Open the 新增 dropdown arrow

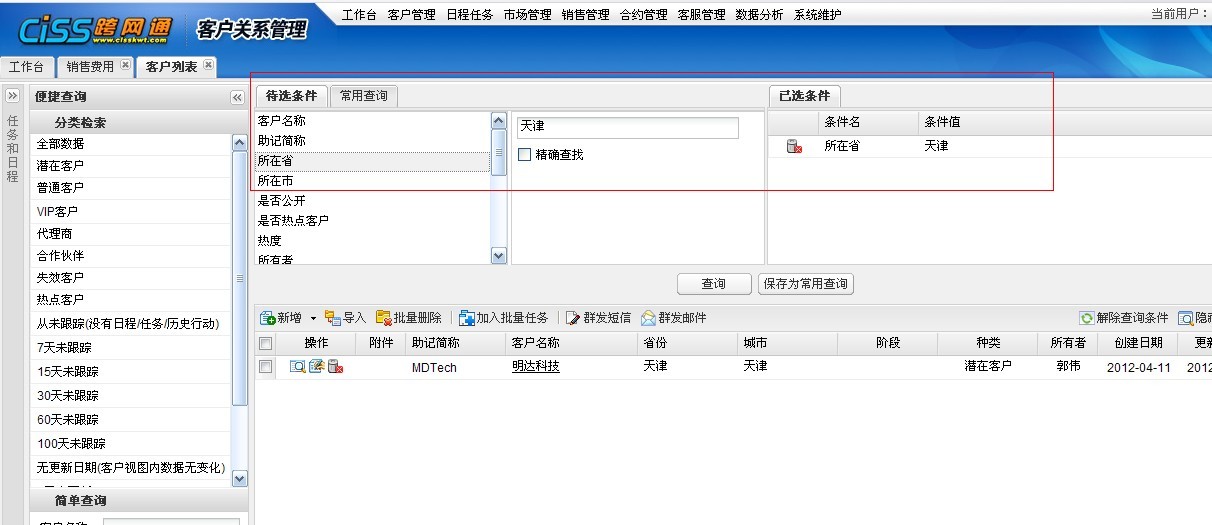313,318
